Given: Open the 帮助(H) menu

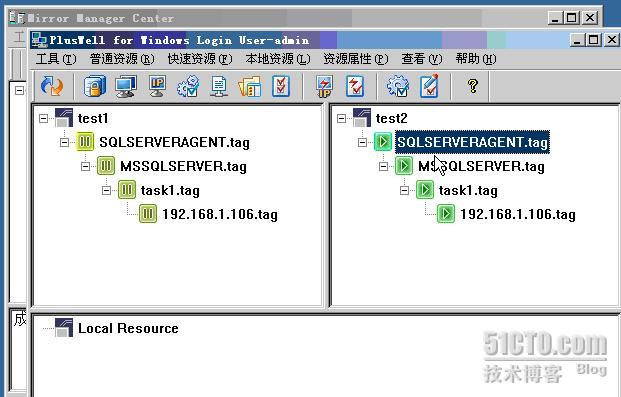Looking at the screenshot, I should coord(476,59).
